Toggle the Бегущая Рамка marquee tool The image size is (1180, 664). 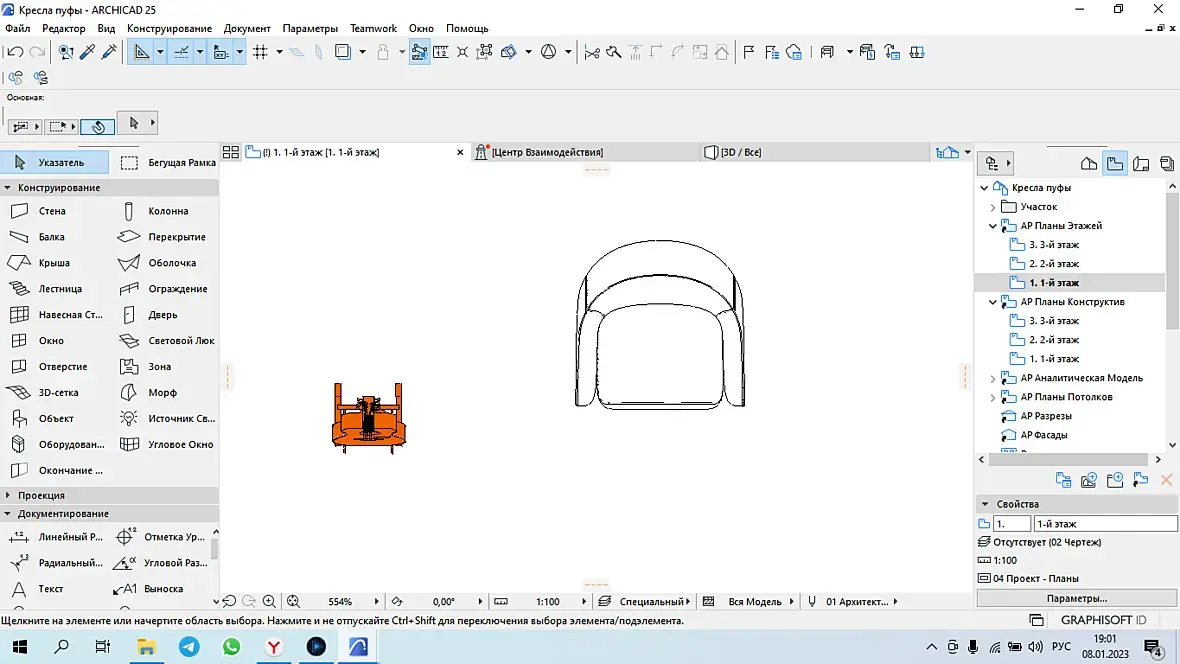point(166,162)
